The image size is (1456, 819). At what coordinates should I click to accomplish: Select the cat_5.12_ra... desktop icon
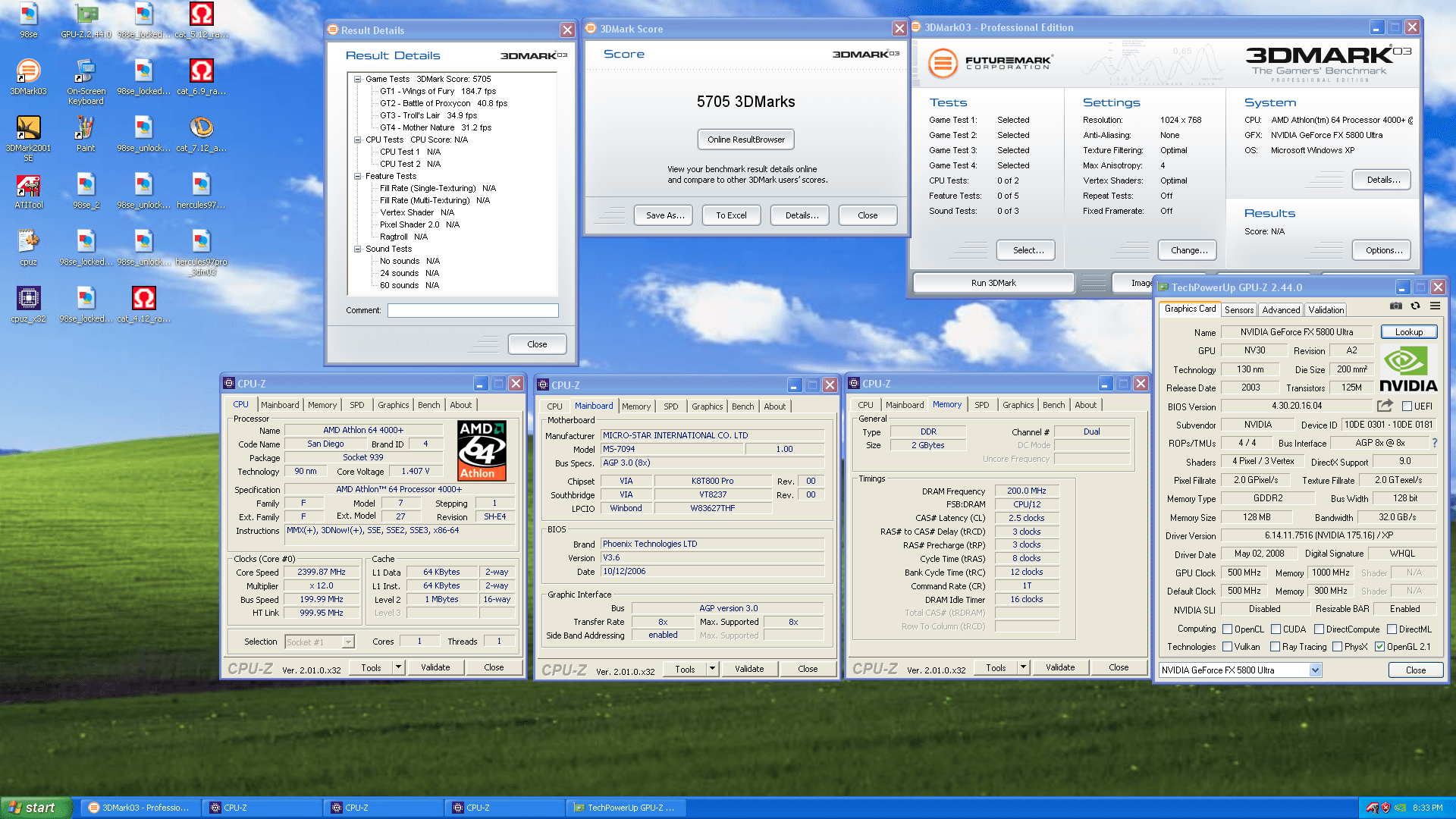[201, 20]
